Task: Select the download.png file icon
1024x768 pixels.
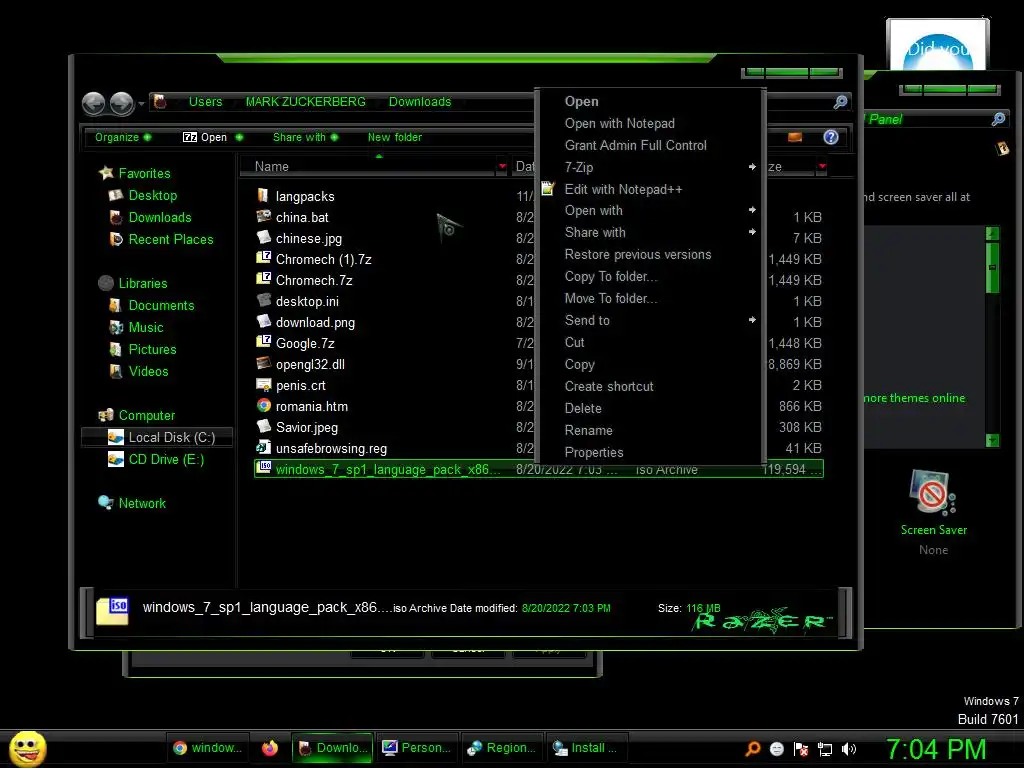Action: point(263,321)
